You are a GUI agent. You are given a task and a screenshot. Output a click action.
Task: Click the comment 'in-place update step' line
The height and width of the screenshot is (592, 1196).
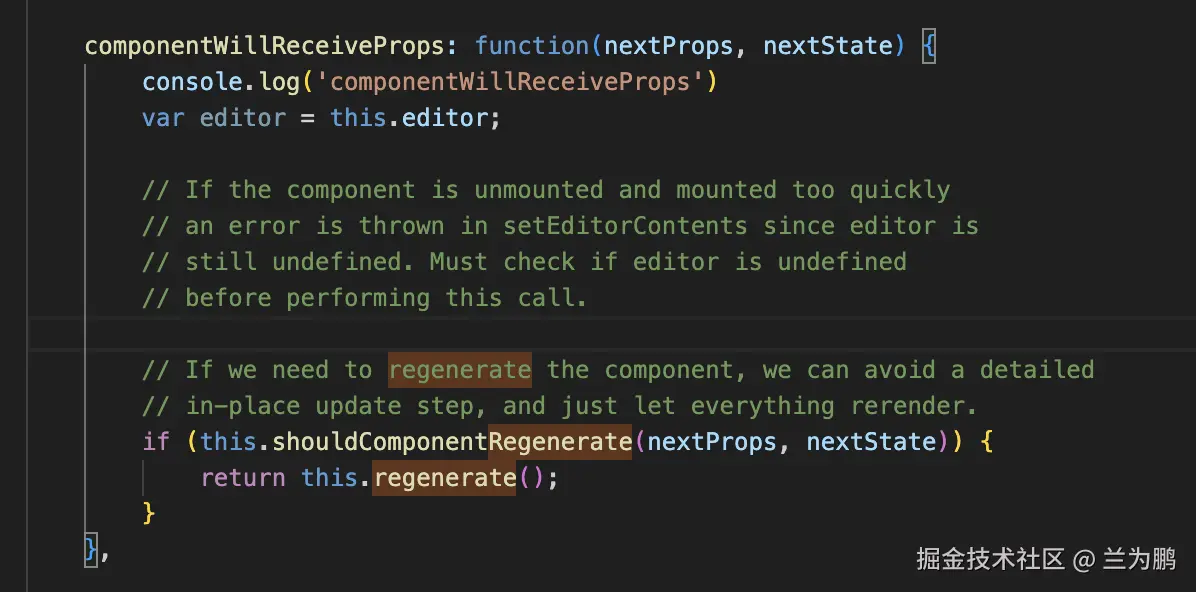pyautogui.click(x=559, y=406)
